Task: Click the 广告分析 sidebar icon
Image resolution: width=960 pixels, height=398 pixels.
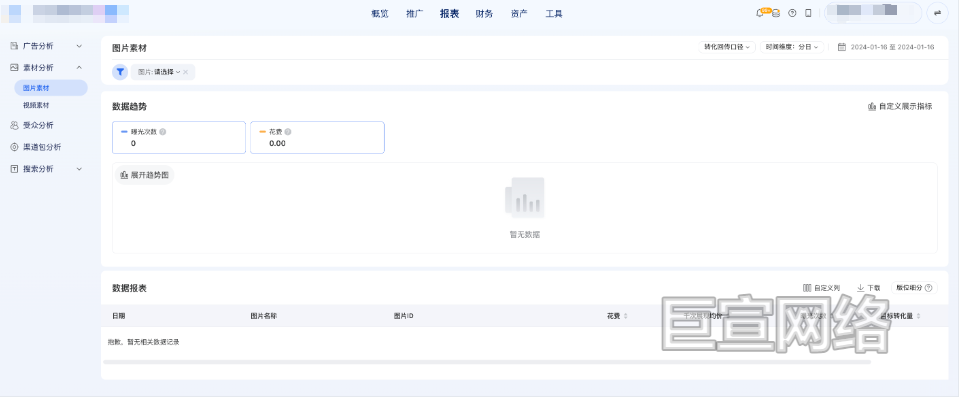Action: (14, 46)
